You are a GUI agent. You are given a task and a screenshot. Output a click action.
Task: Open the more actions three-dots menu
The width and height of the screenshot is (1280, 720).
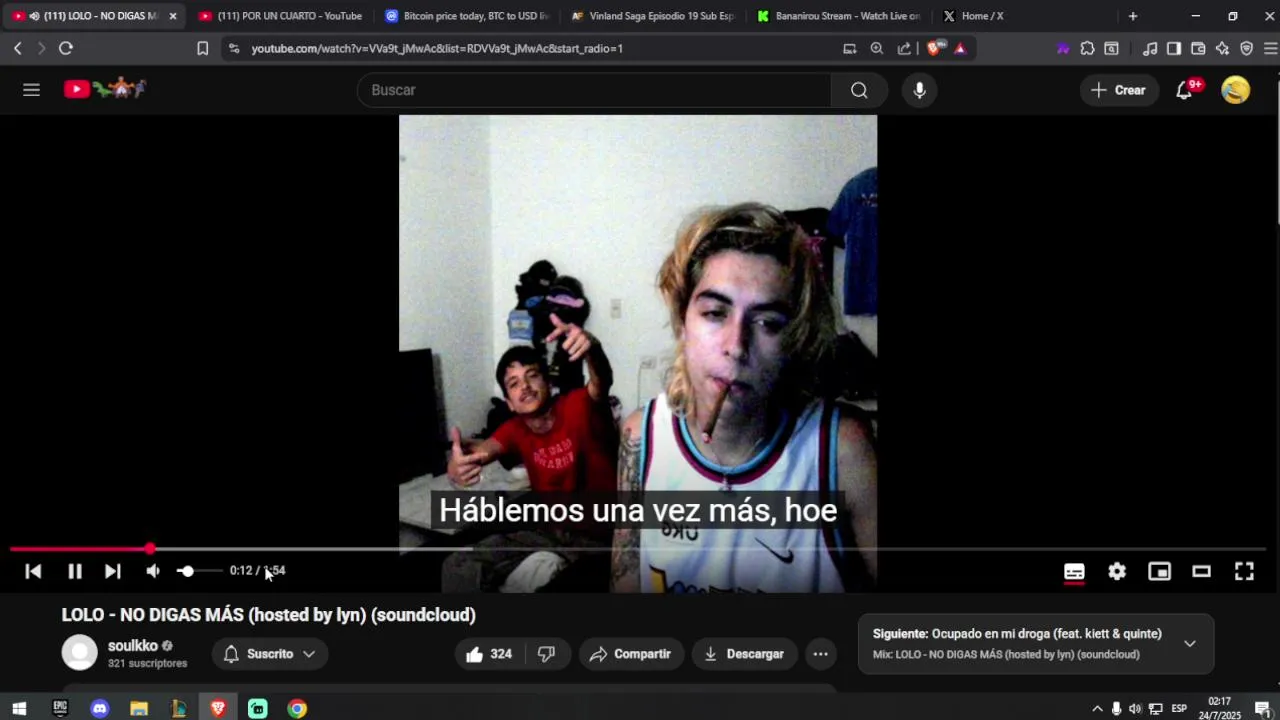click(x=820, y=654)
